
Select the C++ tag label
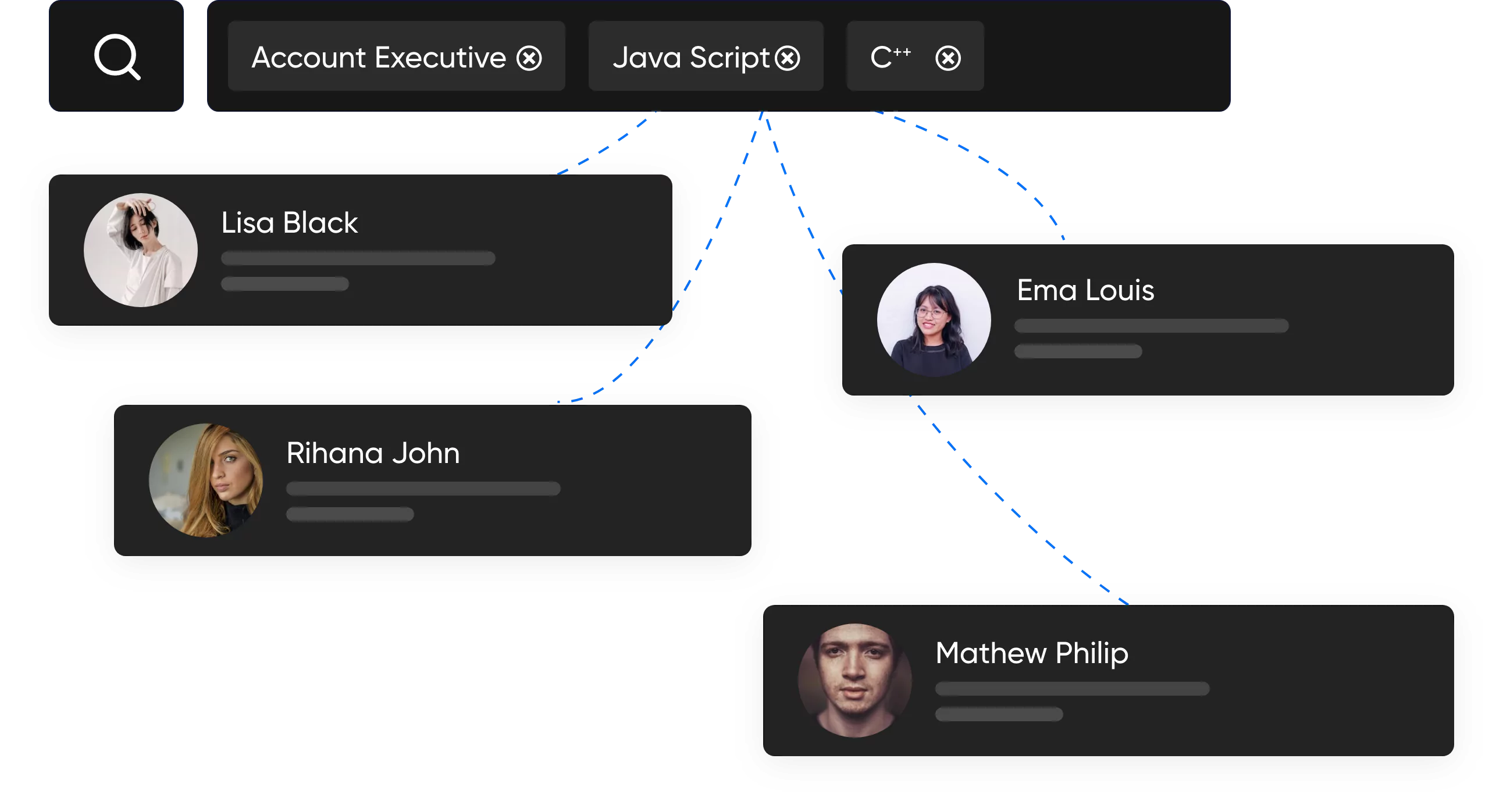coord(890,57)
